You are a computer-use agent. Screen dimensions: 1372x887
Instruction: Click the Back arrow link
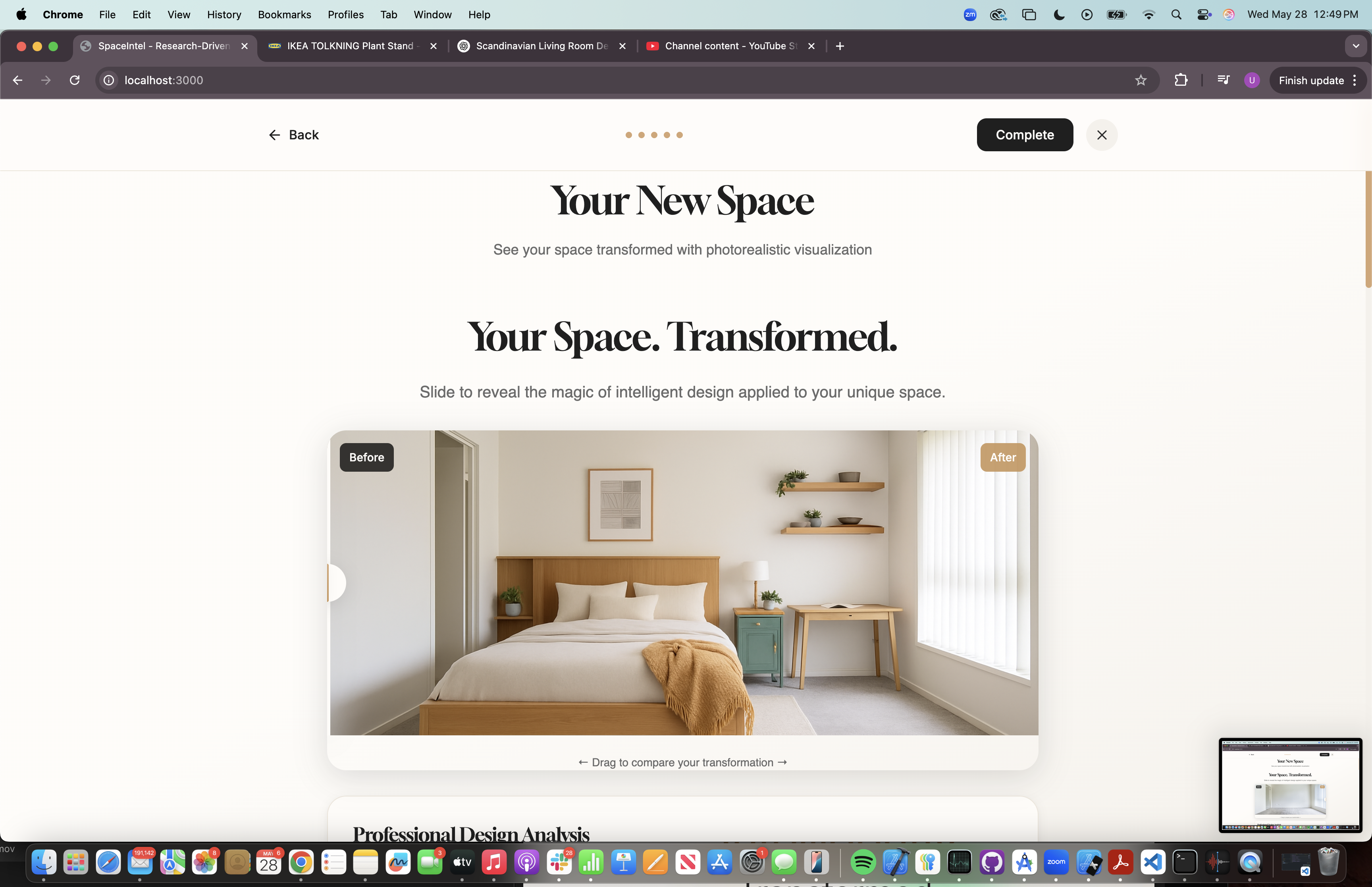tap(294, 135)
